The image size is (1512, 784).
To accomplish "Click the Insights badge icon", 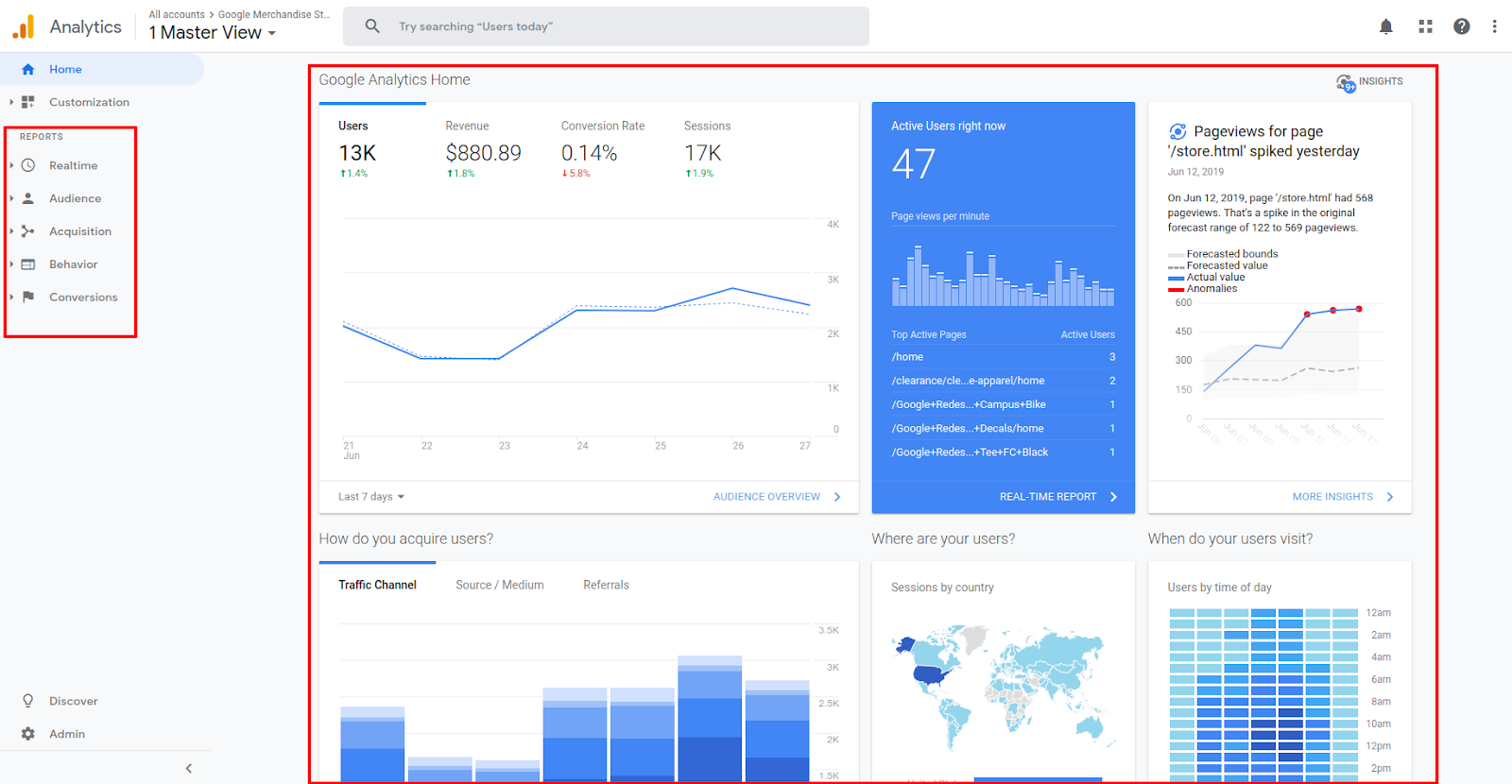I will (1346, 83).
